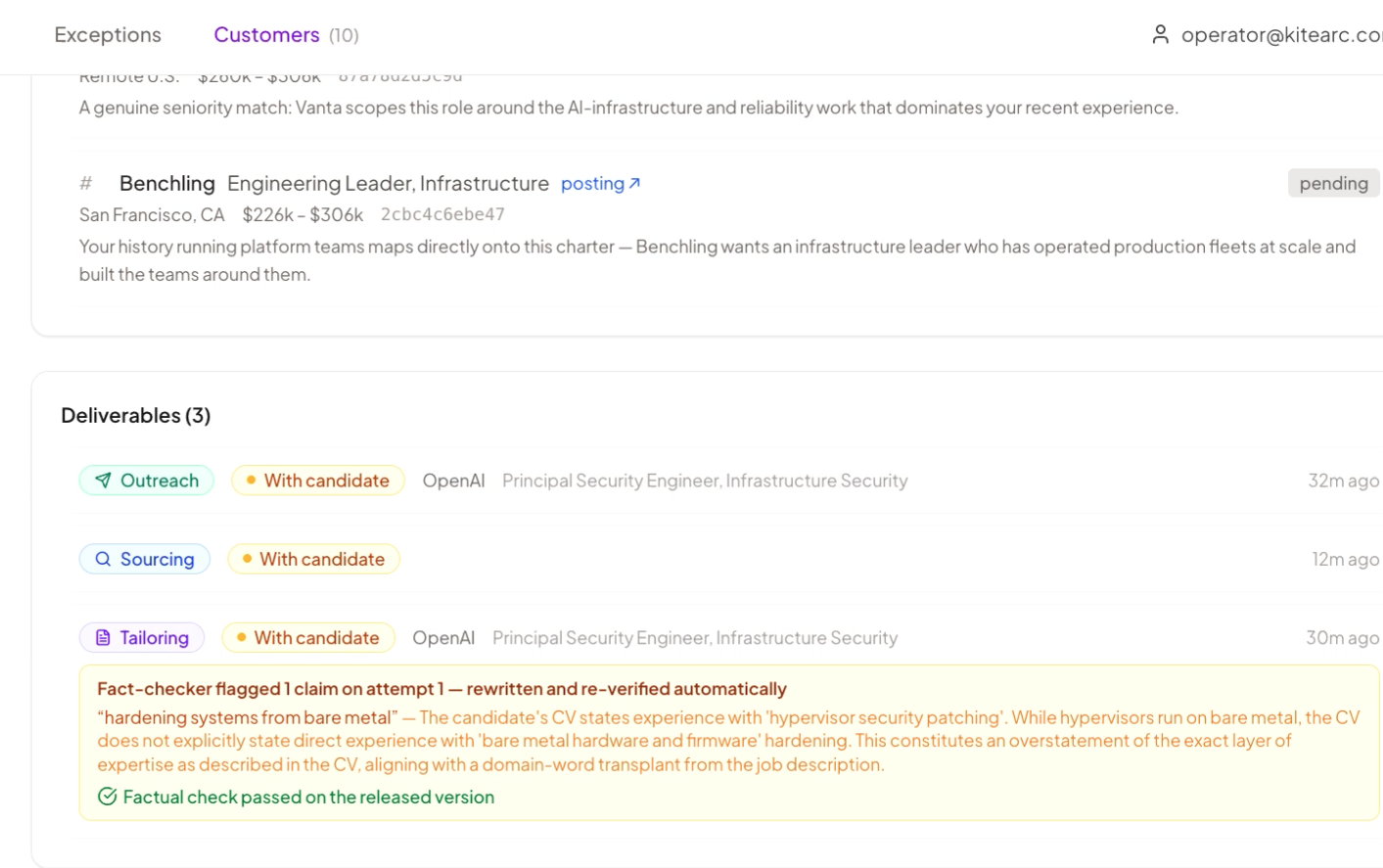
Task: Click the Deliverables (3) section heading
Action: (x=136, y=415)
